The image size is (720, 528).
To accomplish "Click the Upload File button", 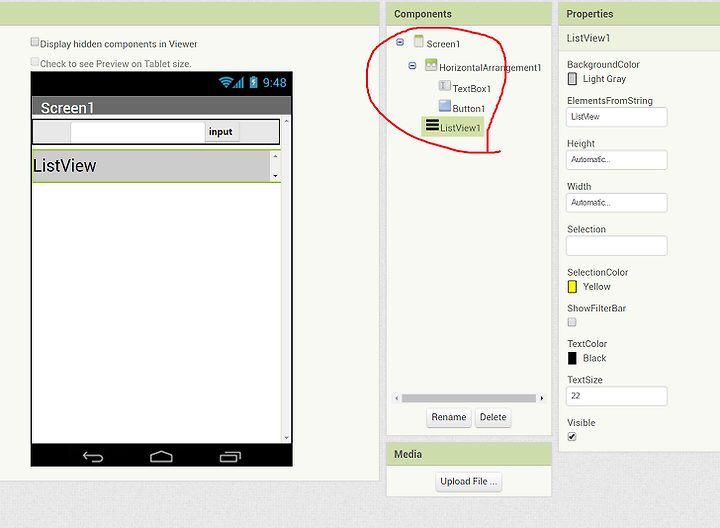I will pos(468,481).
